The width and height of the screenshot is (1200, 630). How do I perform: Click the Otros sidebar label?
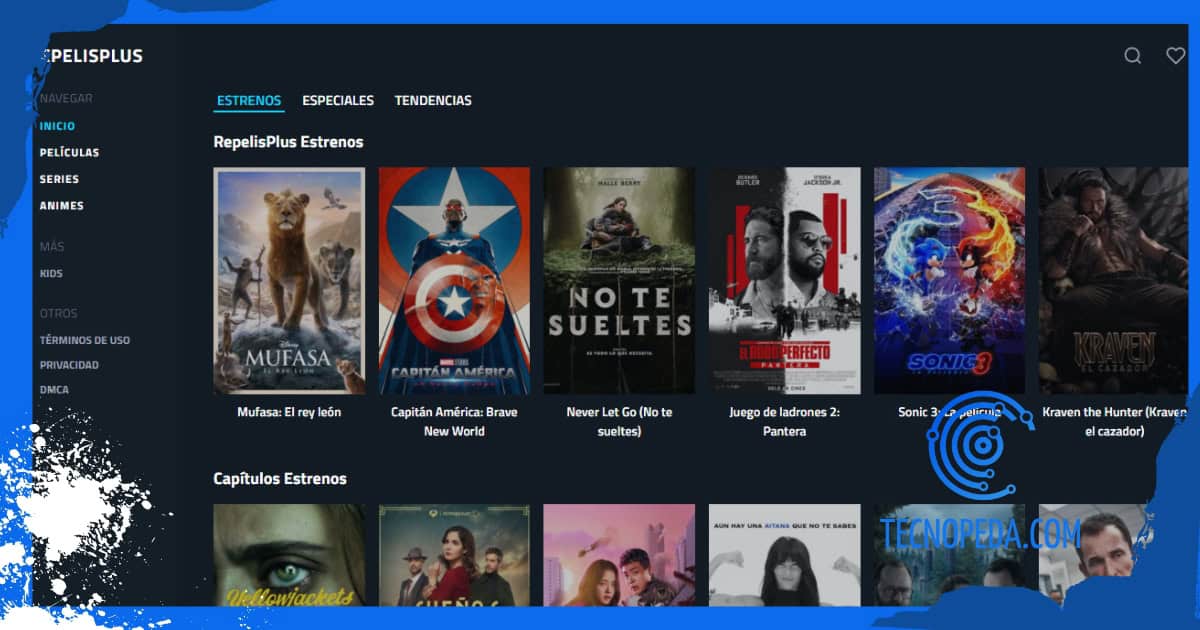[58, 313]
